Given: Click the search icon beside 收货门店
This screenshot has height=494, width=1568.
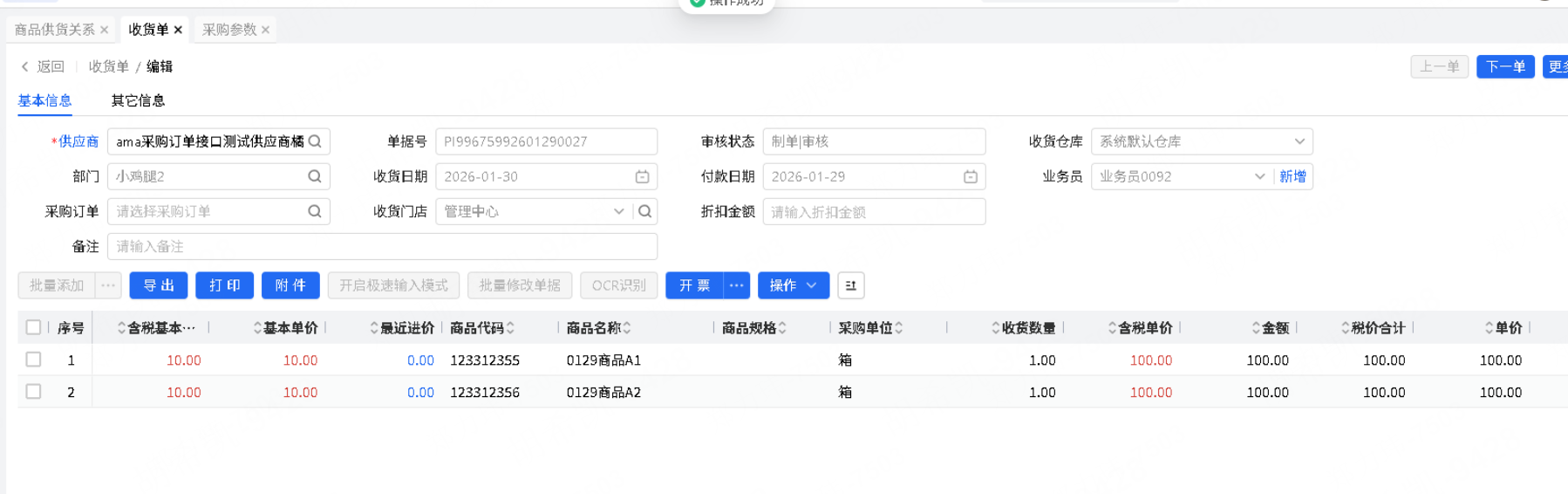Looking at the screenshot, I should tap(645, 211).
